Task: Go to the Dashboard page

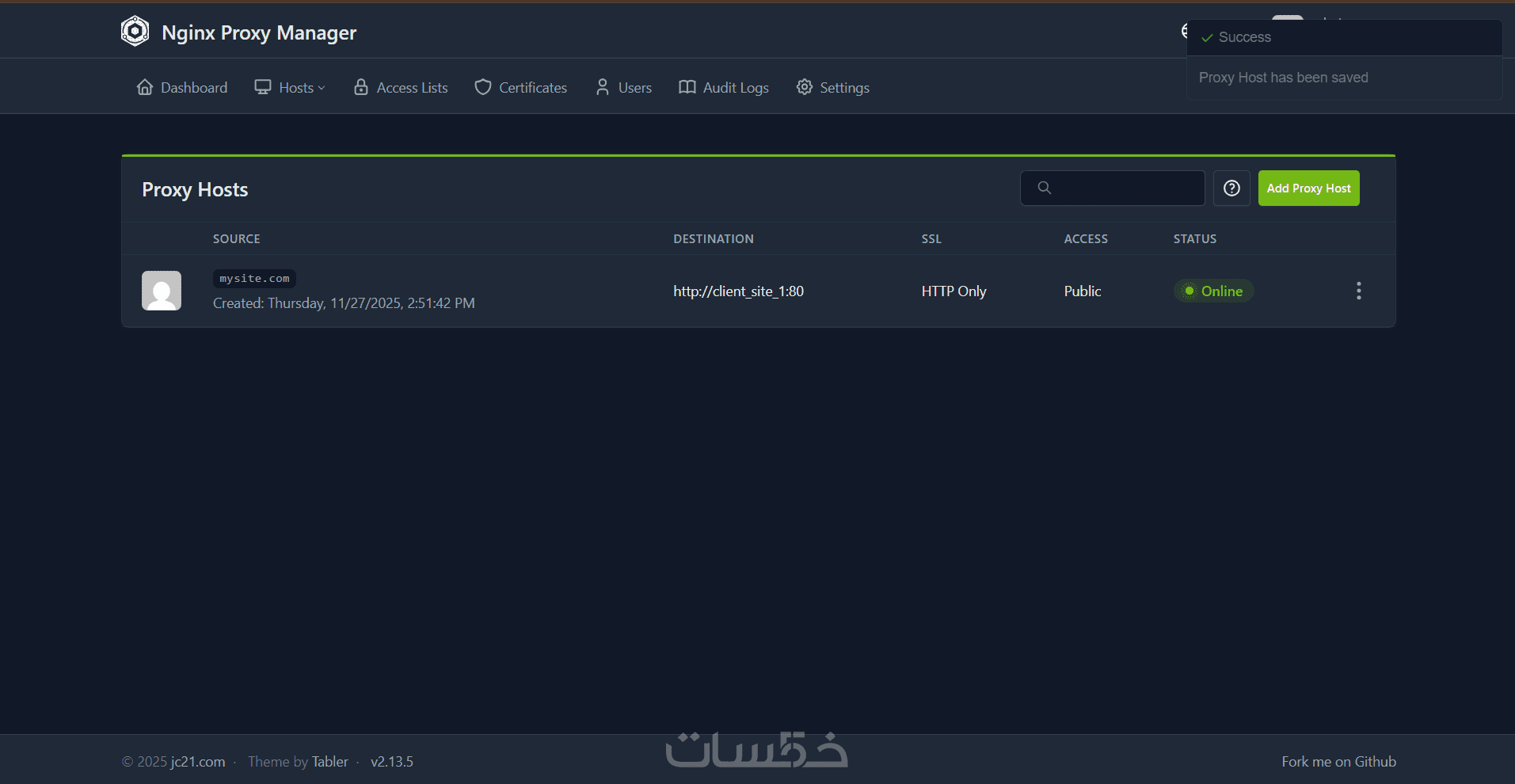Action: point(182,87)
